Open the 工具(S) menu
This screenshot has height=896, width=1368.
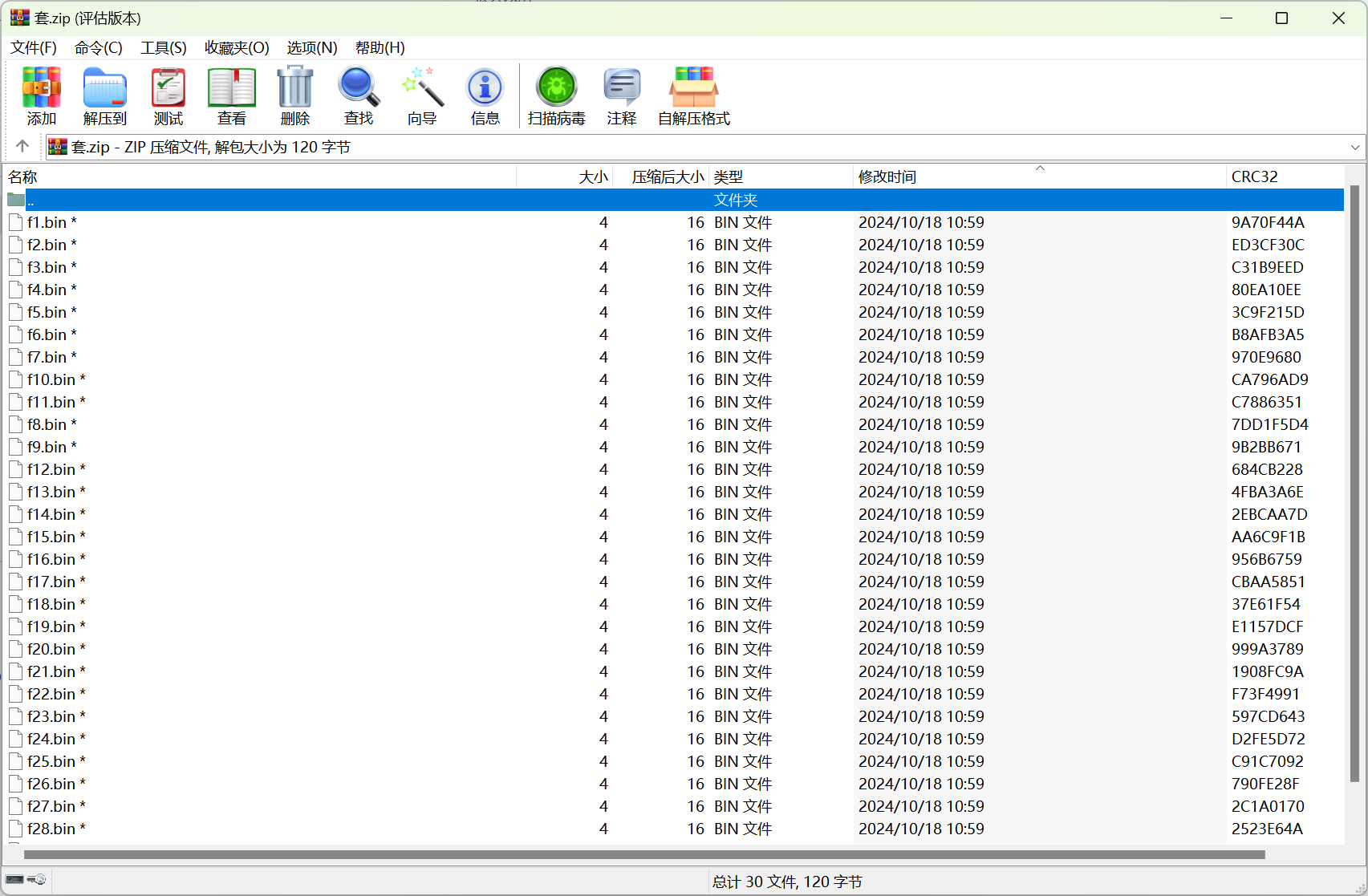[164, 48]
